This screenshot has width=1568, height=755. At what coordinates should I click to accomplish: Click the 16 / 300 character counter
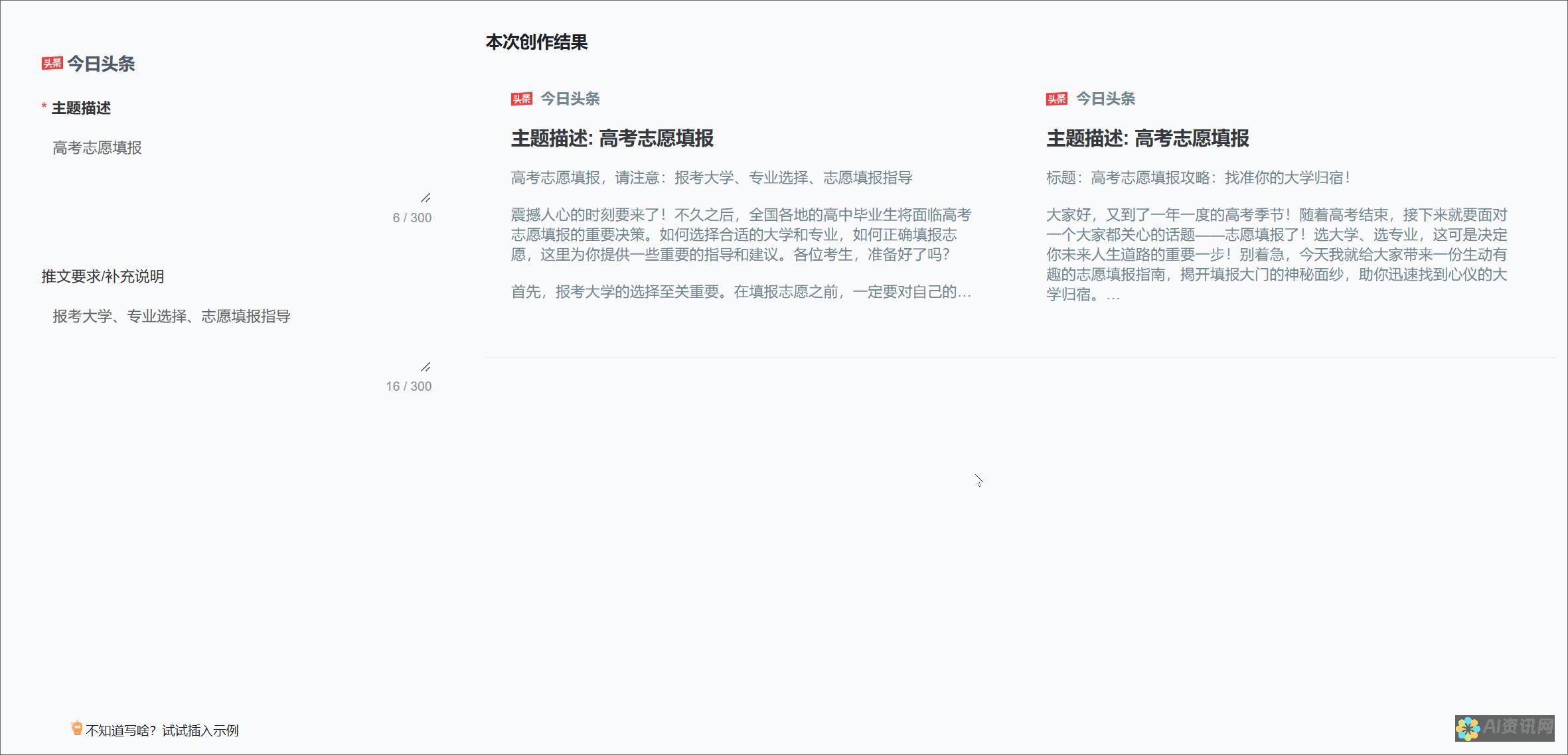coord(408,386)
